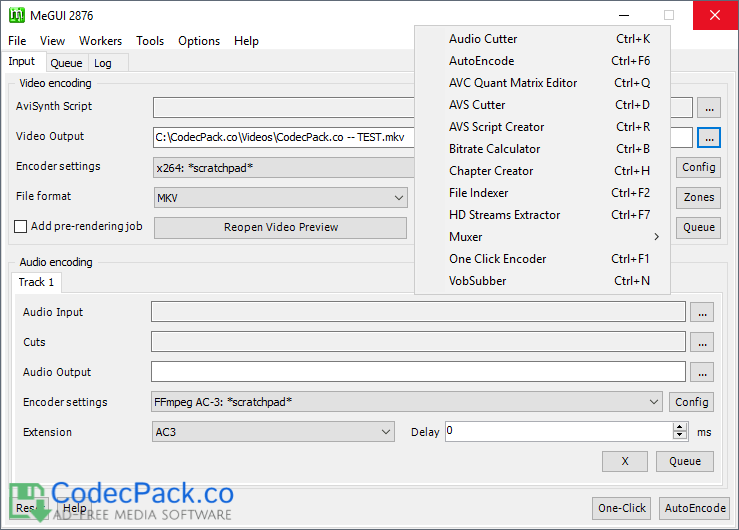Open the Tools menu
This screenshot has width=739, height=530.
(x=150, y=41)
